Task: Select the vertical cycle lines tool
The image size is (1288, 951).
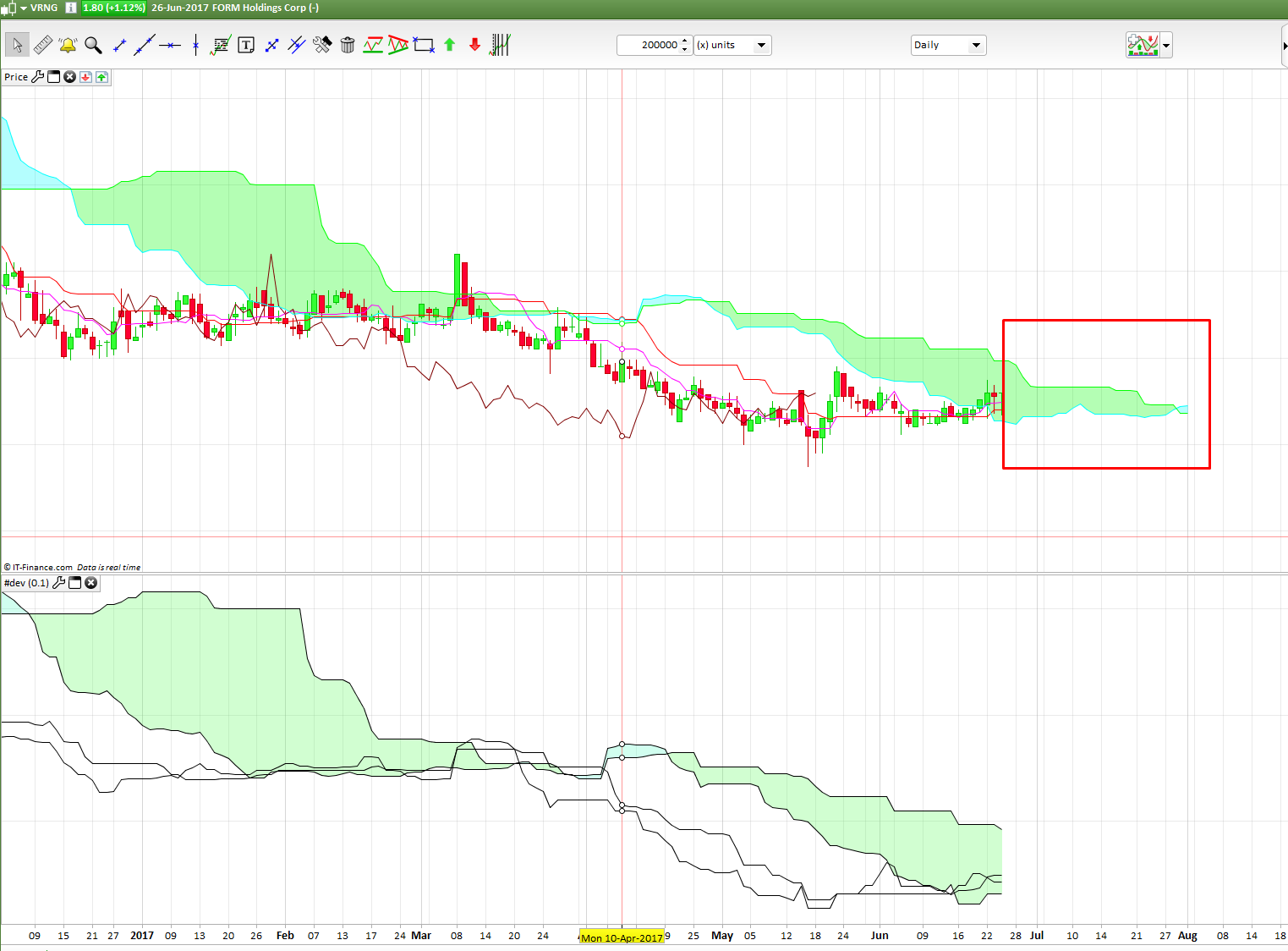Action: point(501,45)
